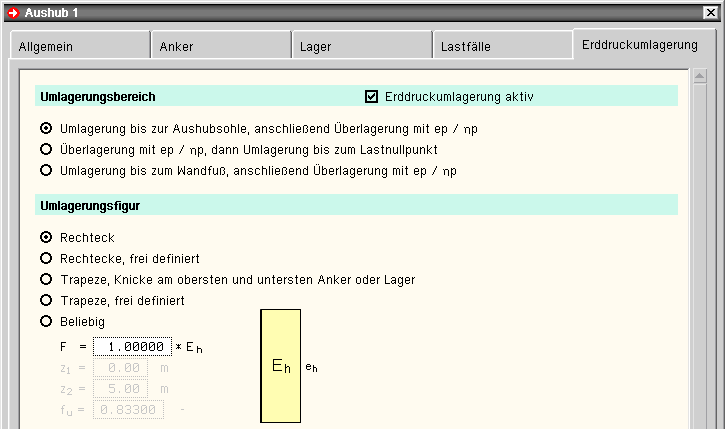The image size is (725, 429).
Task: Go to the Lager tab
Action: pos(361,47)
